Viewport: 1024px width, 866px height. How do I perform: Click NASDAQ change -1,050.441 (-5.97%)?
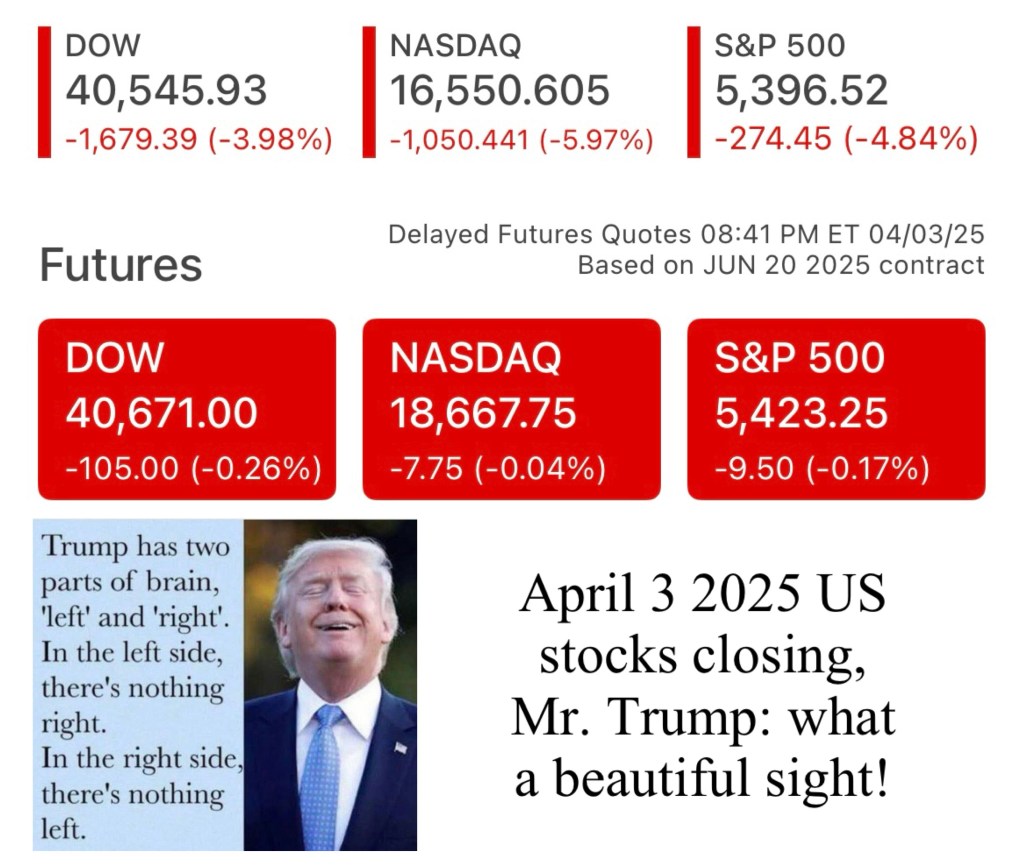(x=521, y=138)
